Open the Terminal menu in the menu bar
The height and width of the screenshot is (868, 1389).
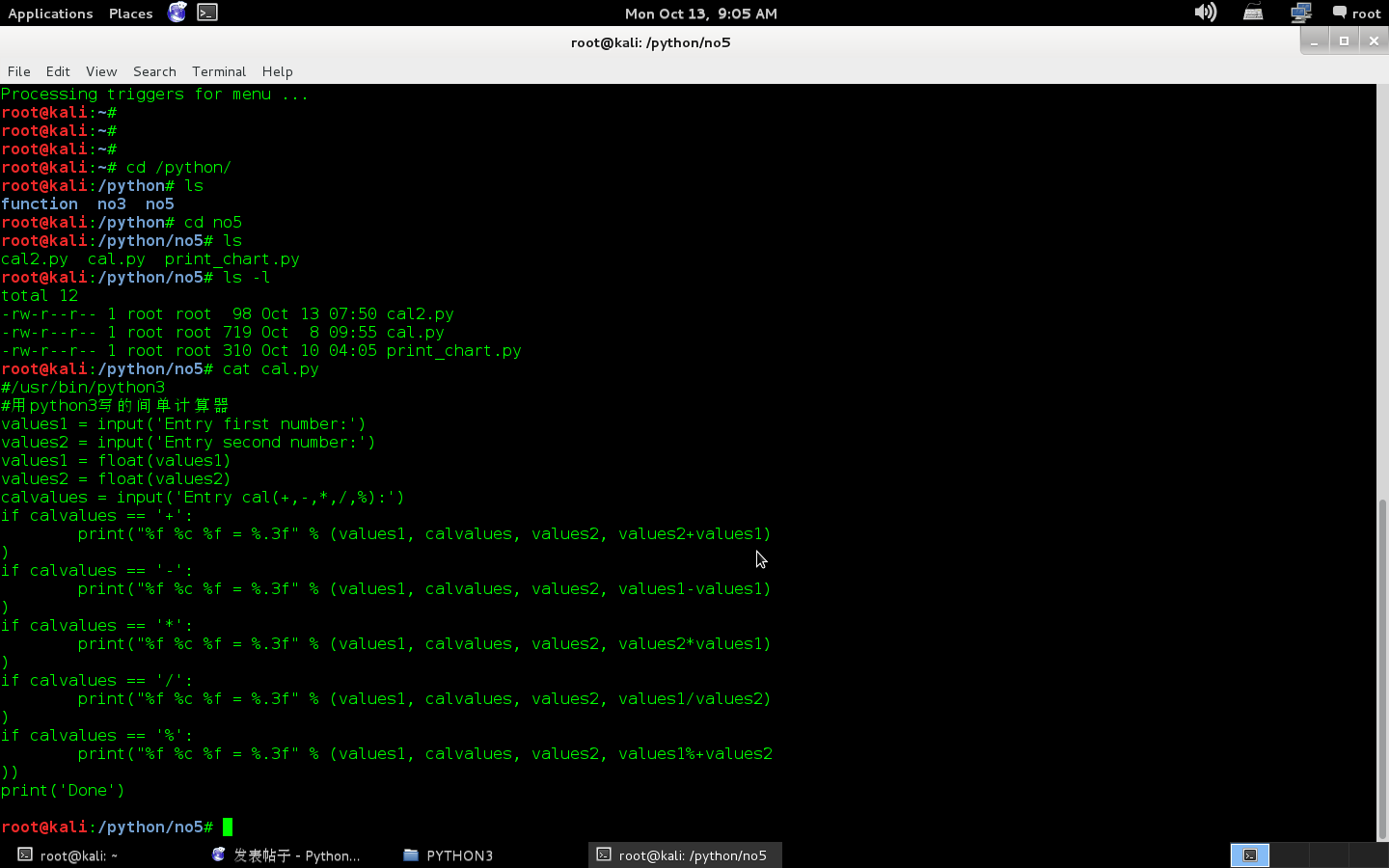218,71
